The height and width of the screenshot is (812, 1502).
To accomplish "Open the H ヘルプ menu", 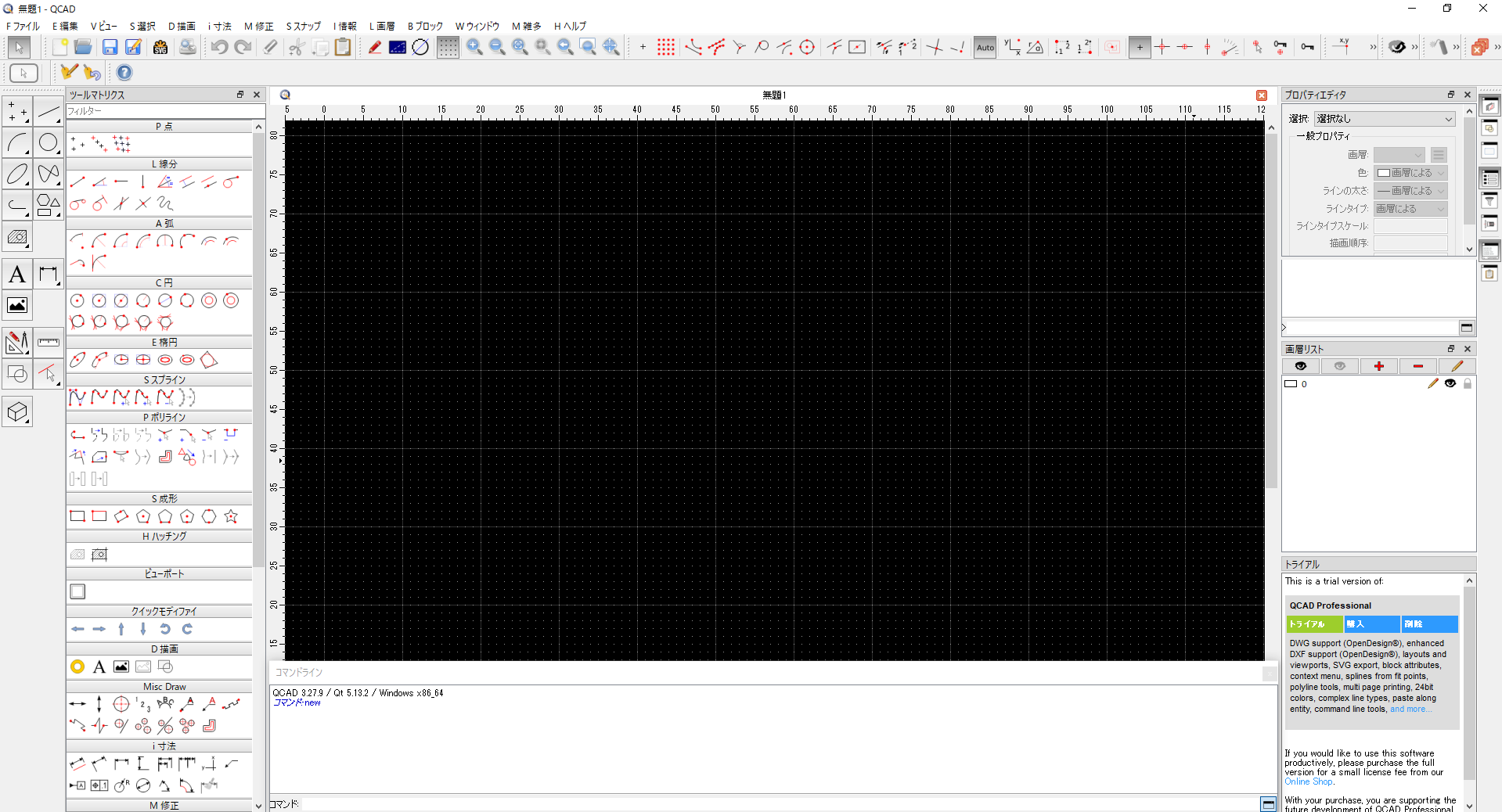I will tap(570, 26).
